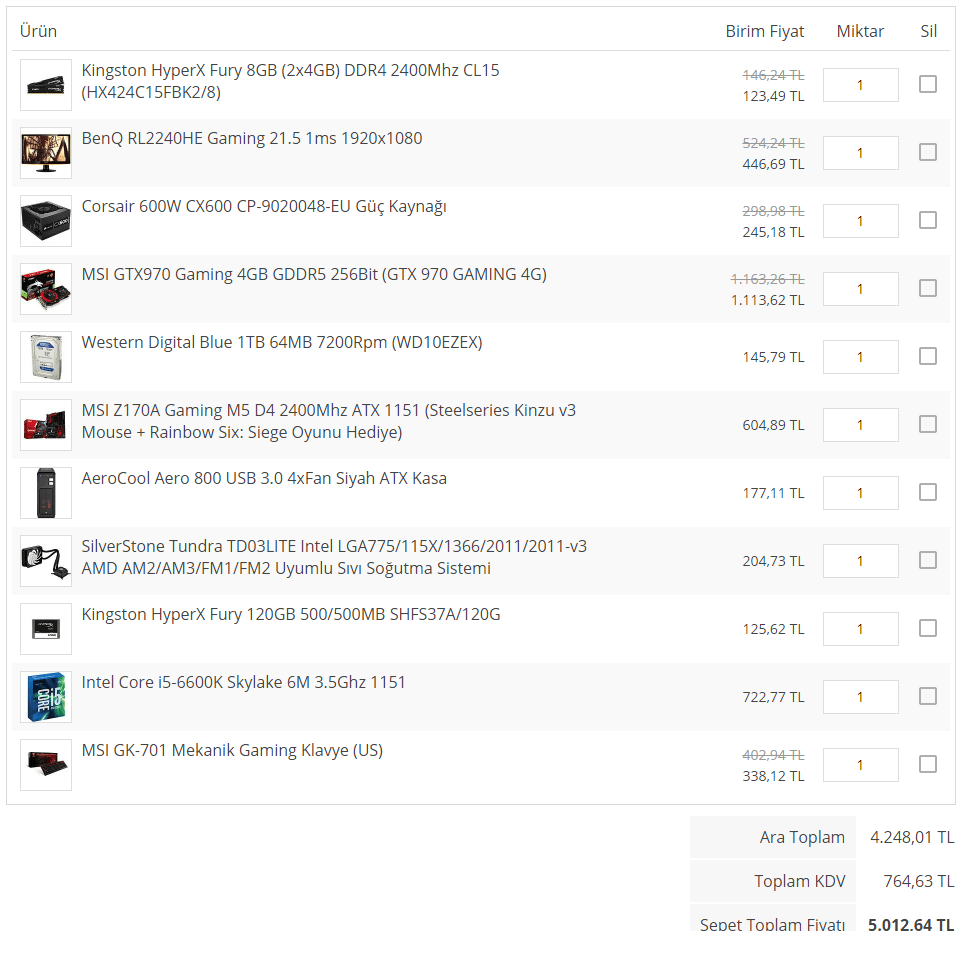Click the quantity field for the WD hard drive
The height and width of the screenshot is (953, 968).
pyautogui.click(x=860, y=356)
